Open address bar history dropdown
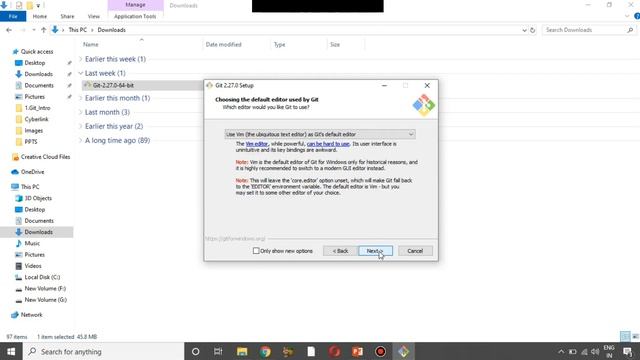The width and height of the screenshot is (640, 360). (x=524, y=30)
